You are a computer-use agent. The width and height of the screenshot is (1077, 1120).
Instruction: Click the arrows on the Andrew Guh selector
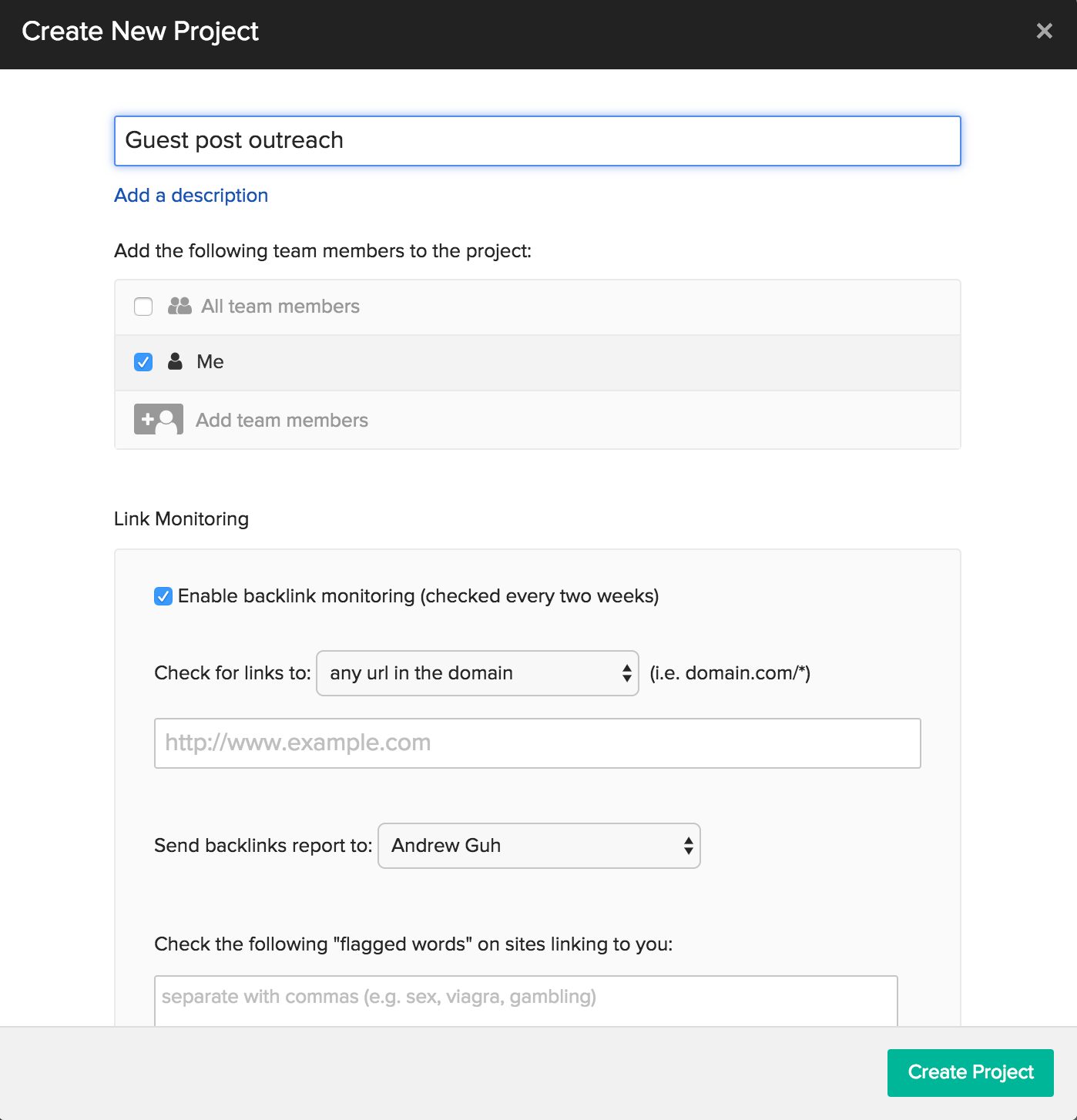(688, 846)
